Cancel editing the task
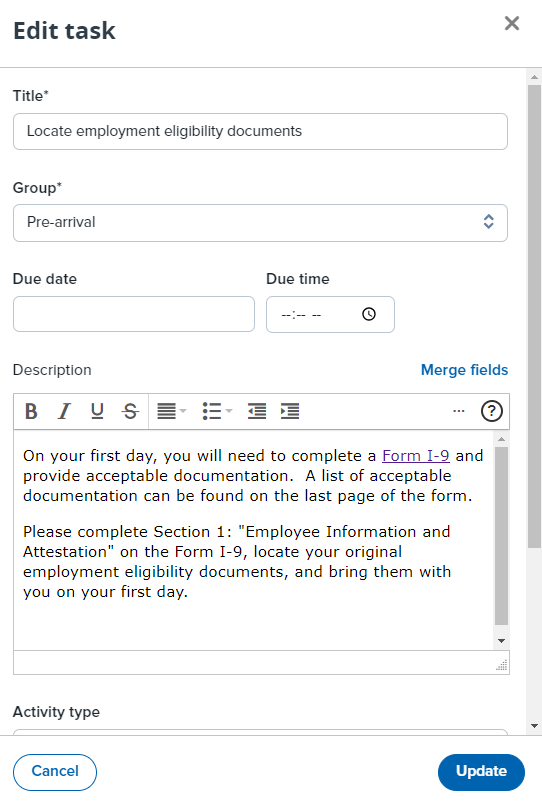The width and height of the screenshot is (542, 801). (55, 772)
